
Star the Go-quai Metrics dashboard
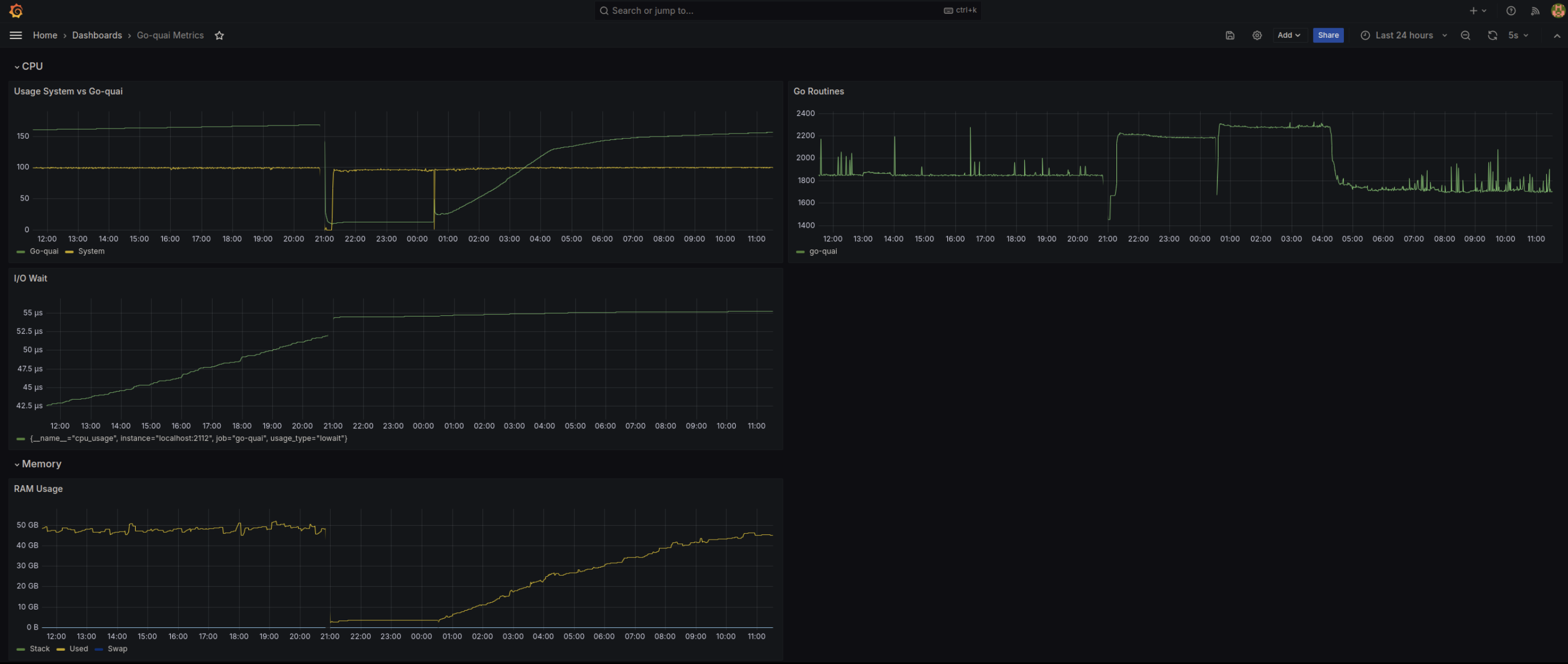(x=219, y=36)
